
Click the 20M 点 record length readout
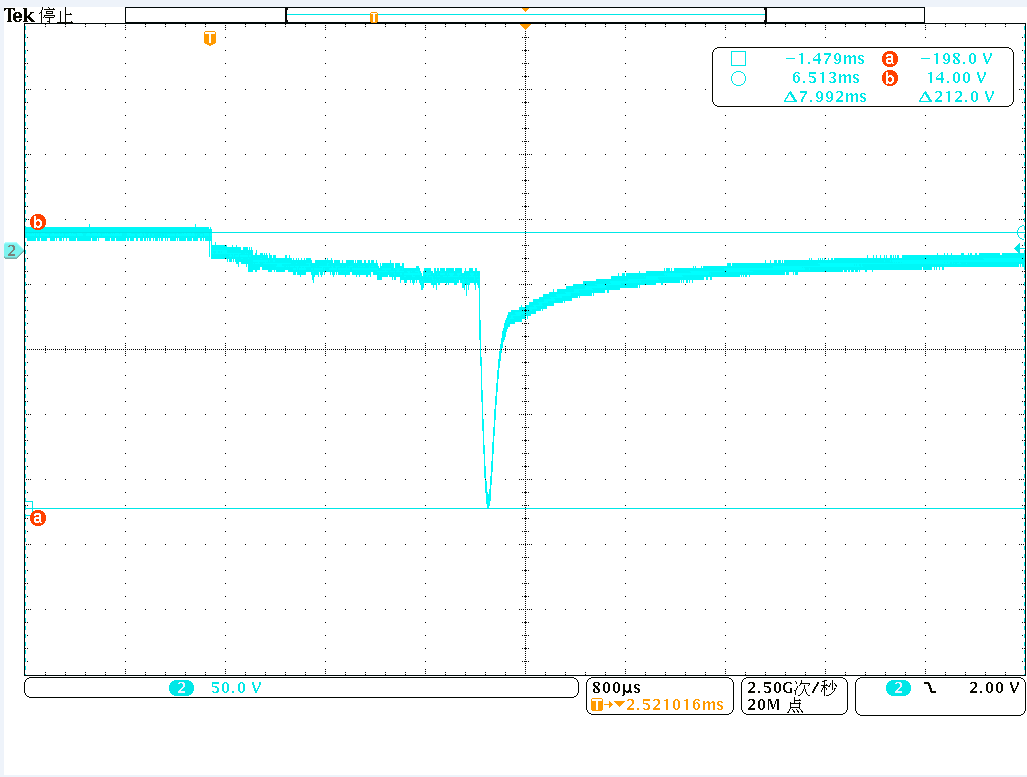(x=775, y=705)
